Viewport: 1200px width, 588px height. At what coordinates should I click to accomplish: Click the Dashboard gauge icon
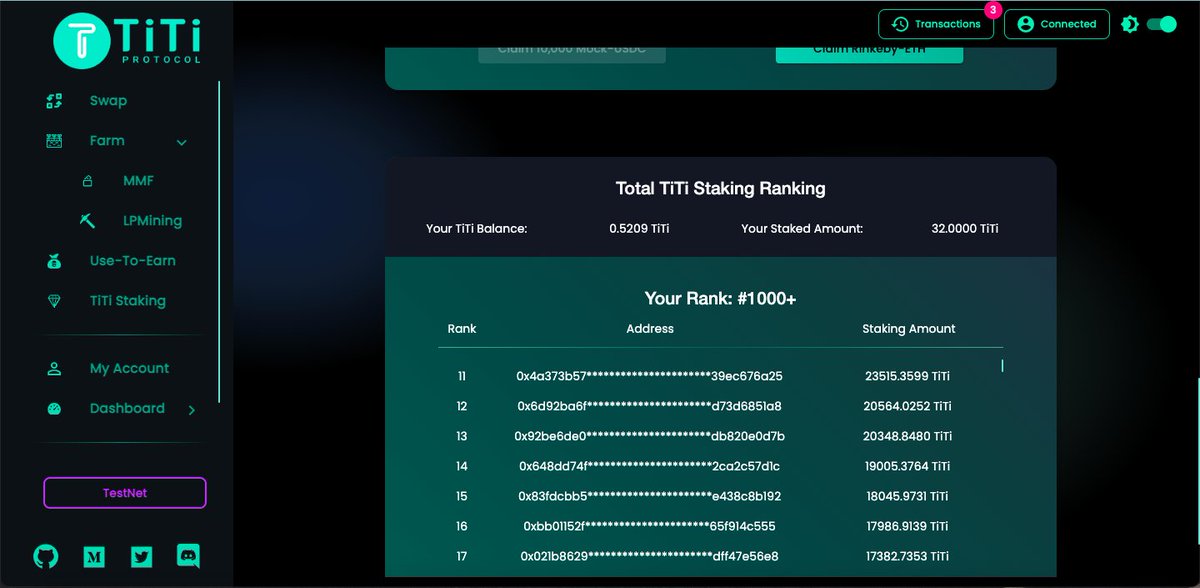(55, 408)
